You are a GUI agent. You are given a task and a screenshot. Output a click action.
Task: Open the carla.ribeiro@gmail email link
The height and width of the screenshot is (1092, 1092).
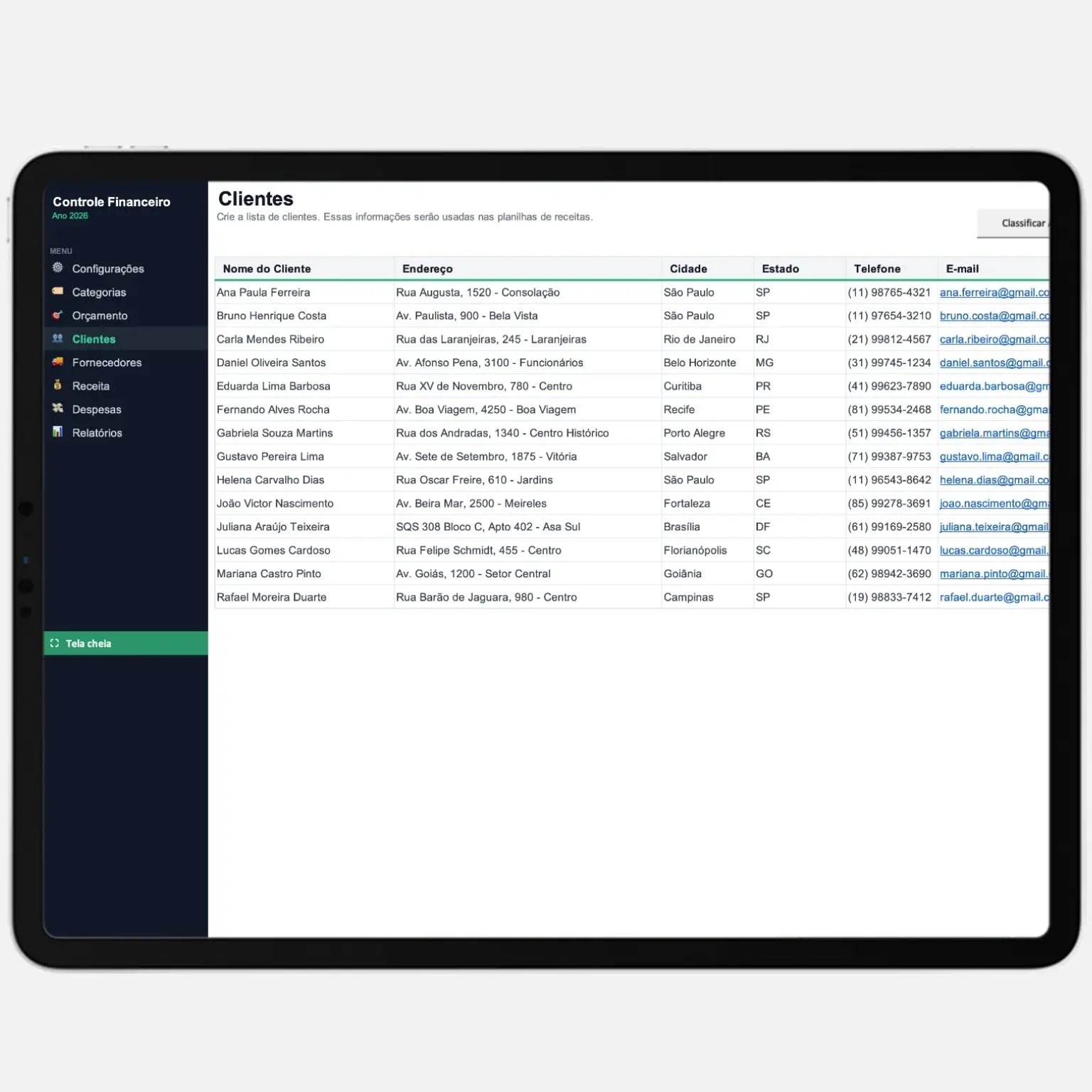click(x=994, y=339)
